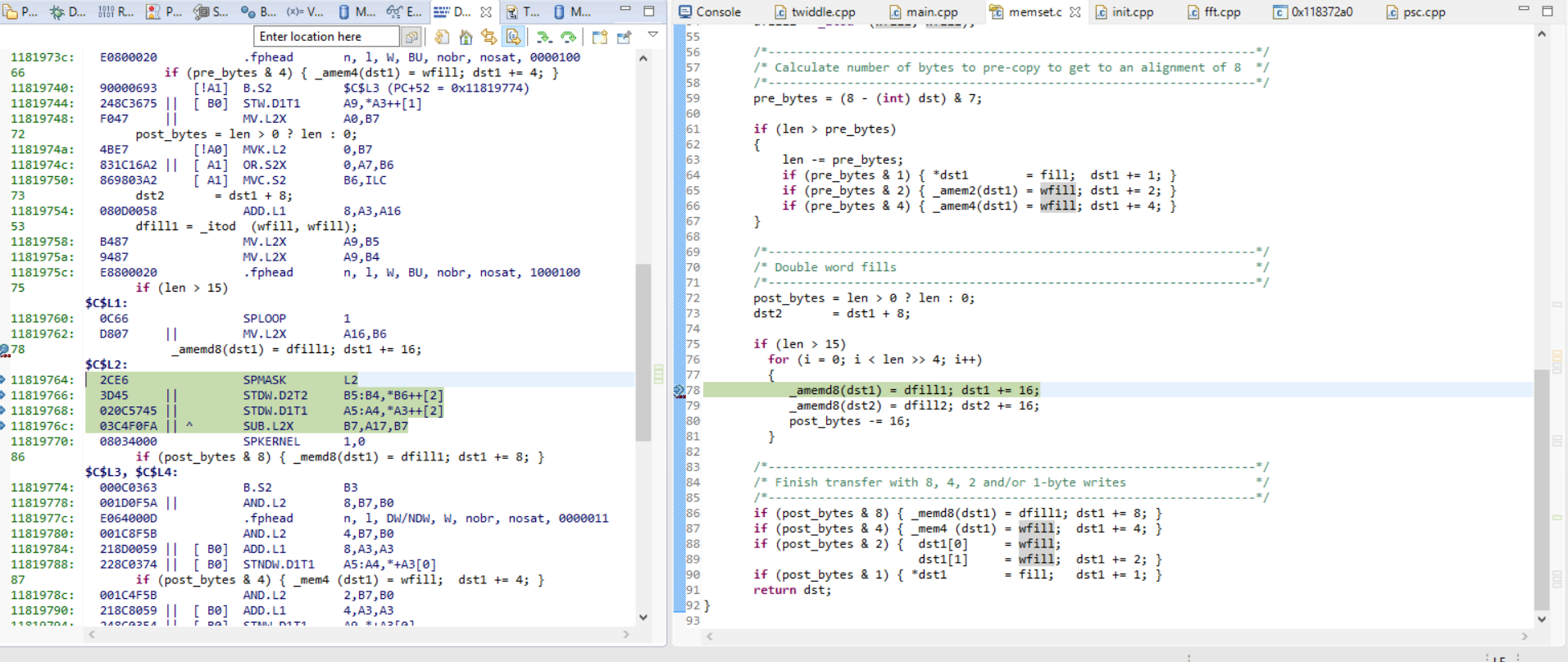Maximize the editor pane using its maximize icon

pyautogui.click(x=1548, y=11)
